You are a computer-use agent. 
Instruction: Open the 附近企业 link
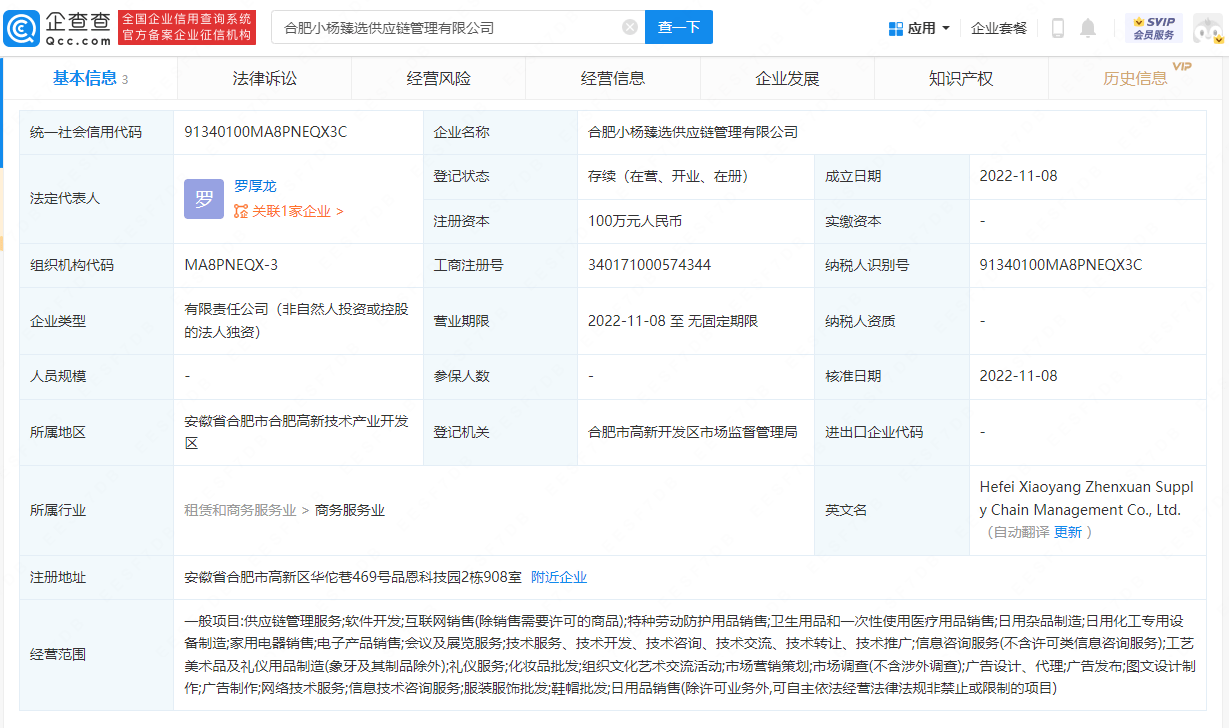click(x=558, y=576)
